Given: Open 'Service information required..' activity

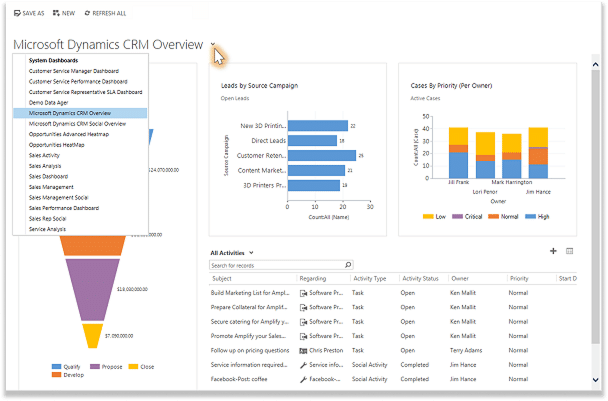Looking at the screenshot, I should pos(249,365).
